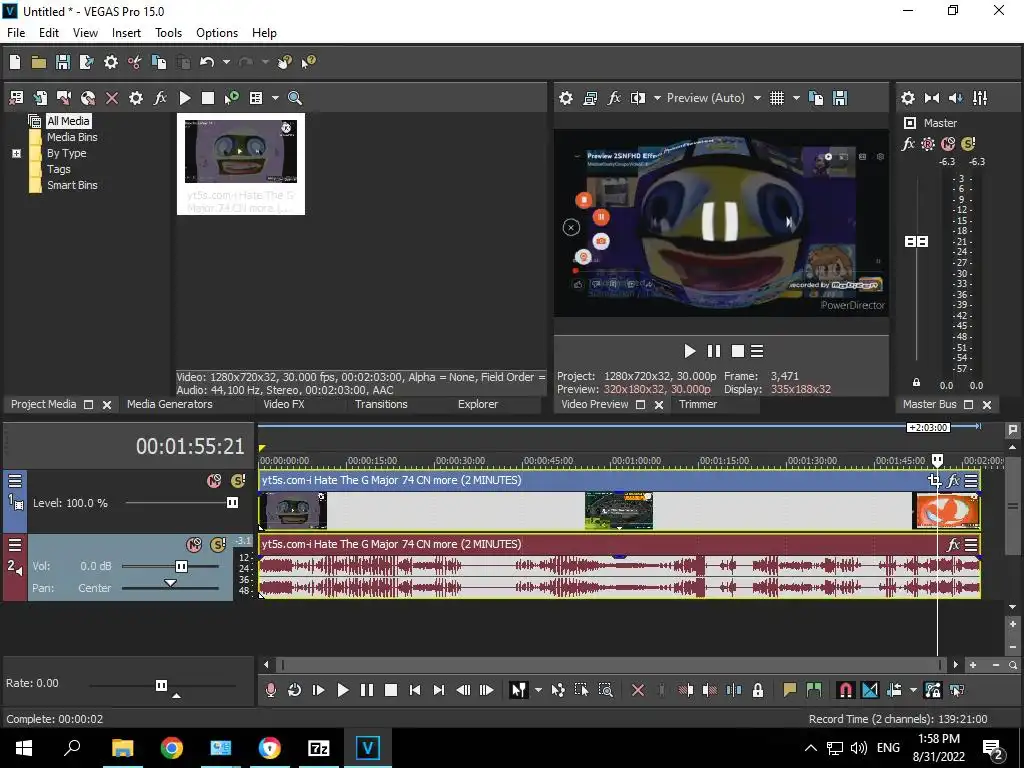Open the Tools menu
The width and height of the screenshot is (1024, 768).
coord(168,33)
